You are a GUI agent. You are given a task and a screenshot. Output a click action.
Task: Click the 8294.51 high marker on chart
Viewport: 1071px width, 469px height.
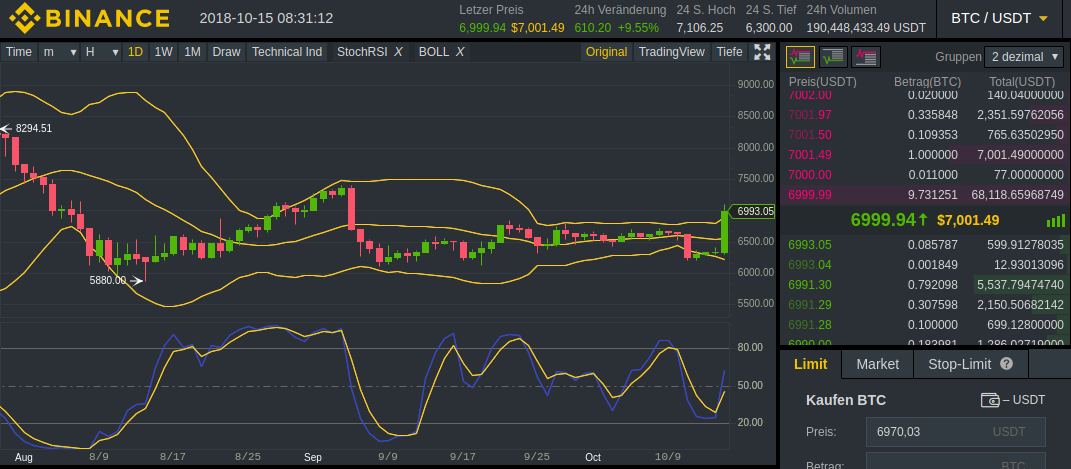point(27,128)
